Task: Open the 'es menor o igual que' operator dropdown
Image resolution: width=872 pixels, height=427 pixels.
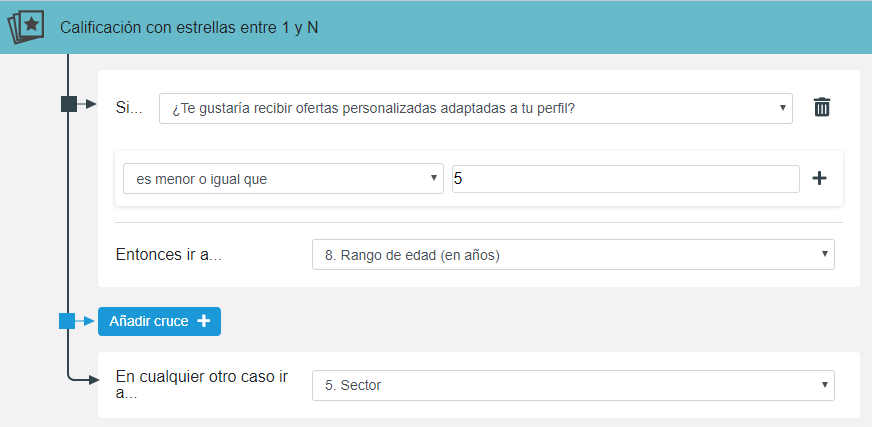Action: click(283, 178)
